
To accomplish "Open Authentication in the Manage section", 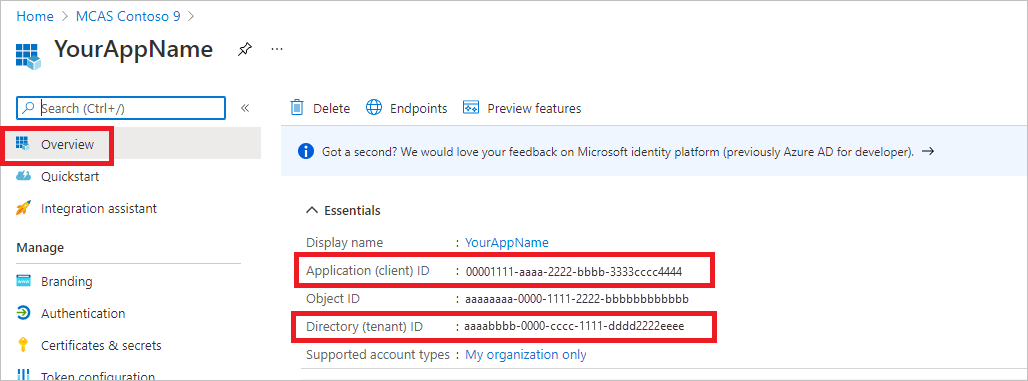I will pyautogui.click(x=83, y=313).
